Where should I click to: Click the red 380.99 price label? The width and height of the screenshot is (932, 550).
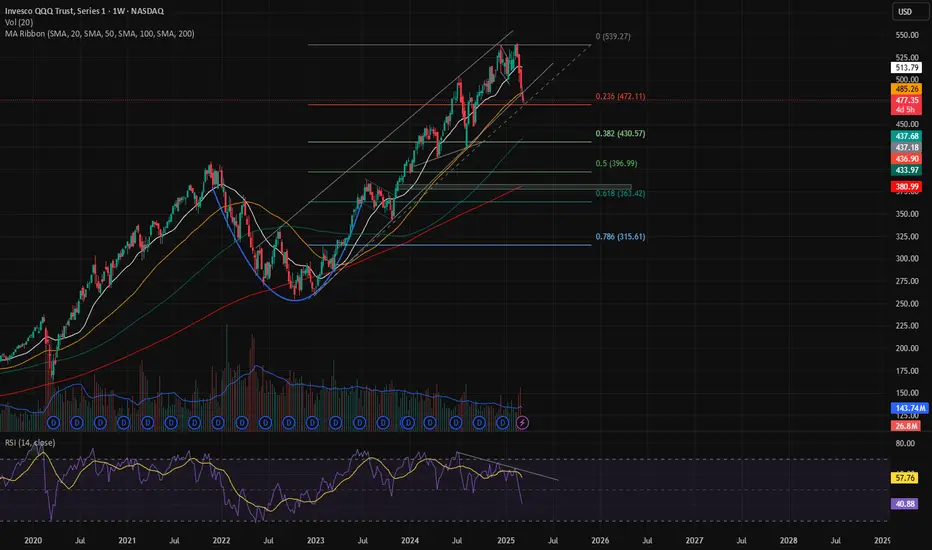click(906, 187)
